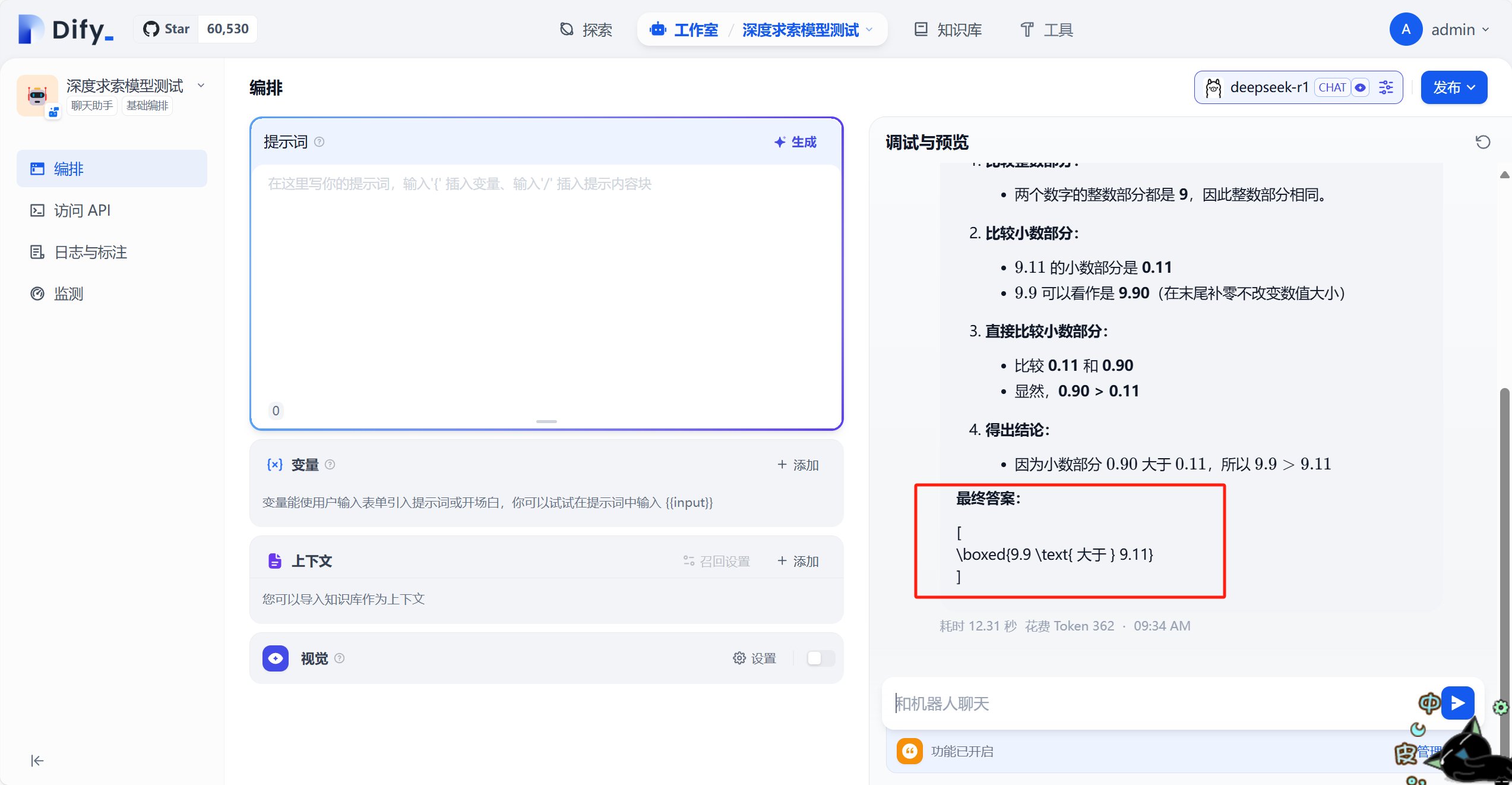Open the 访问 API sidebar item
The width and height of the screenshot is (1512, 785).
point(82,210)
